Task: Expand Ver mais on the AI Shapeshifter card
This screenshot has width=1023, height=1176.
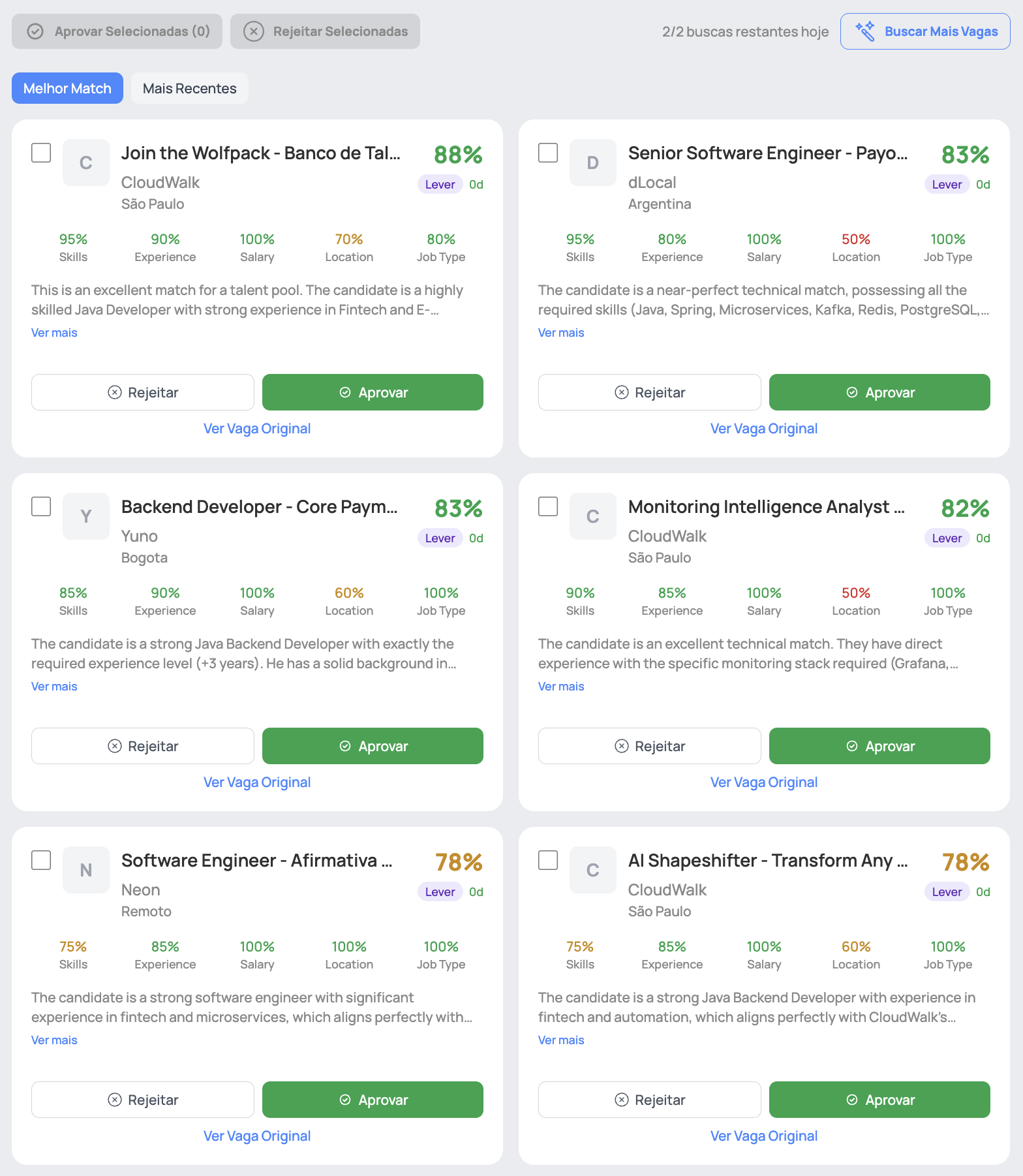Action: tap(560, 1040)
